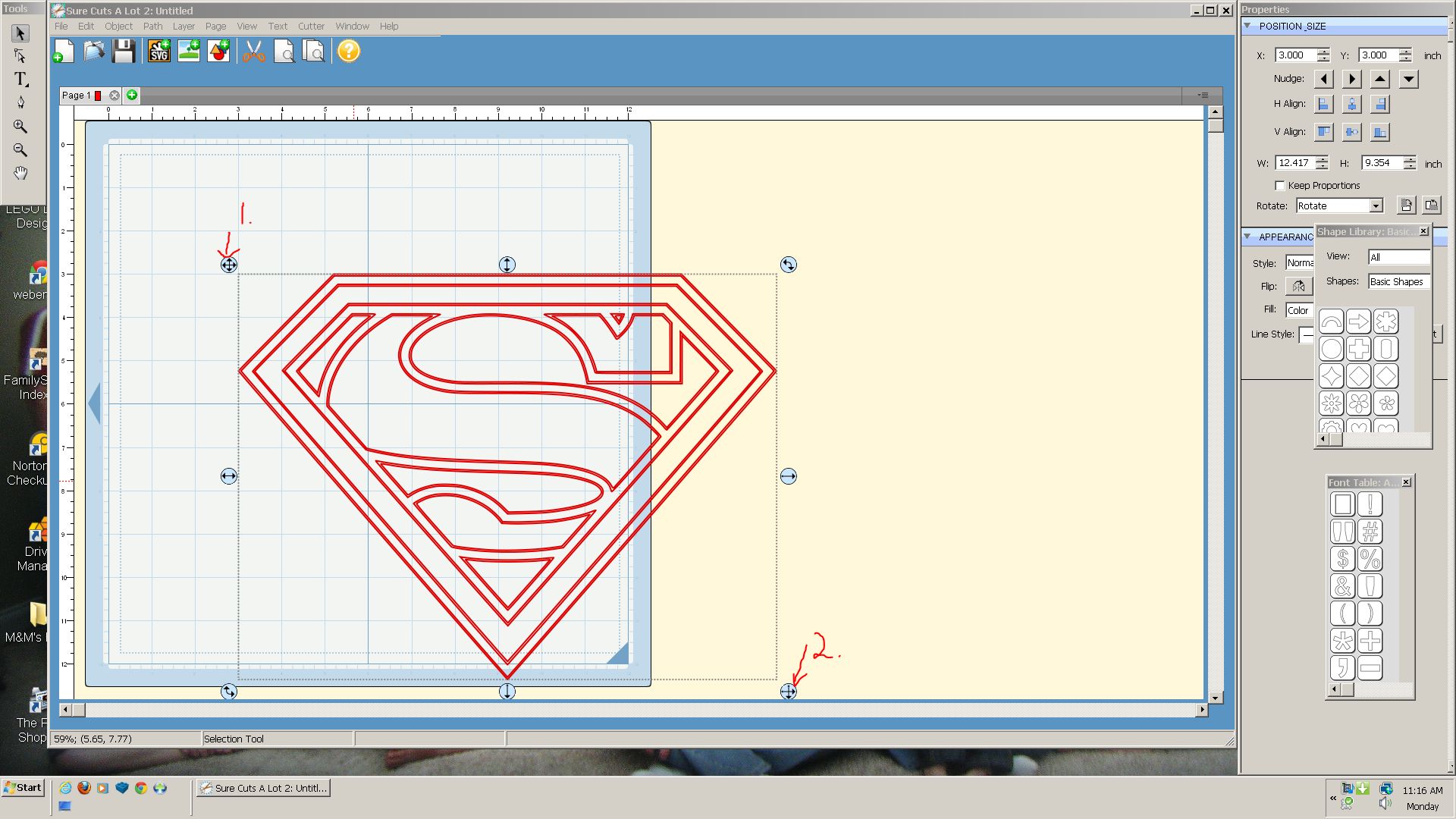Click the Sure Cuts A Lot taskbar button

coord(263,788)
